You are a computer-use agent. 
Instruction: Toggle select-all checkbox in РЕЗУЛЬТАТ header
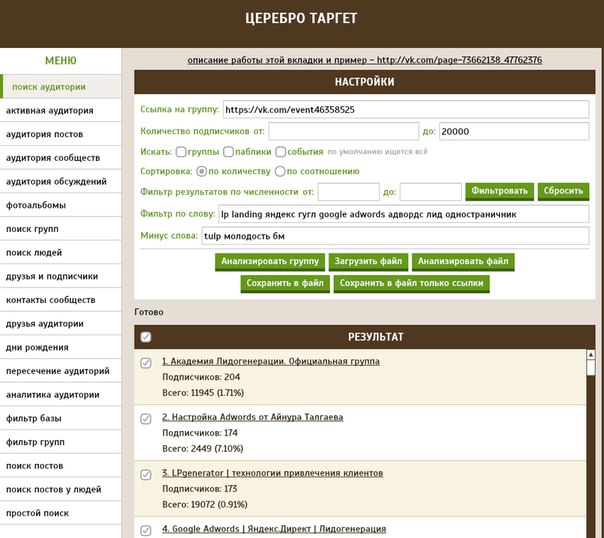click(147, 337)
